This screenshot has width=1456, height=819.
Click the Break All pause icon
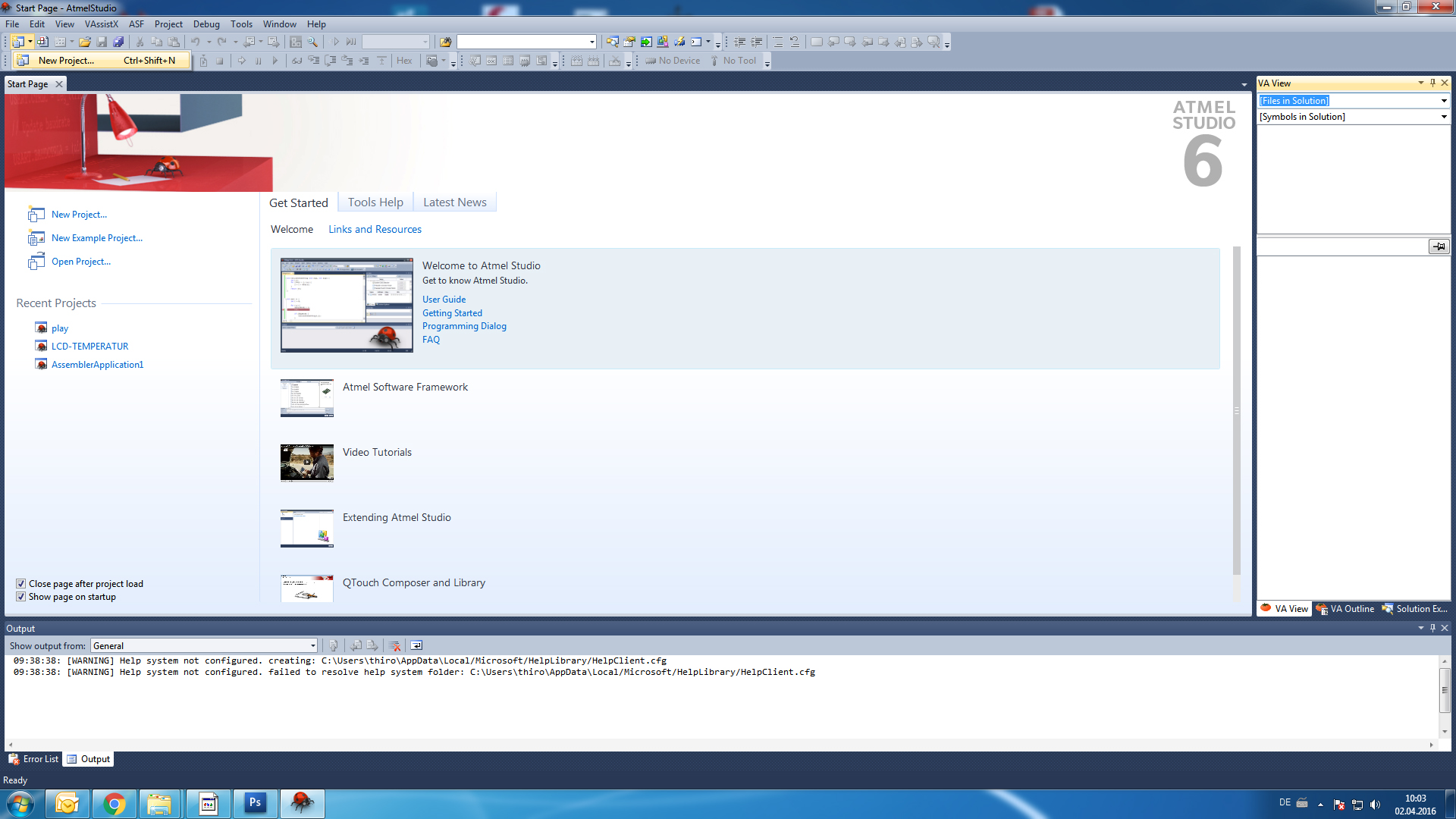point(259,61)
